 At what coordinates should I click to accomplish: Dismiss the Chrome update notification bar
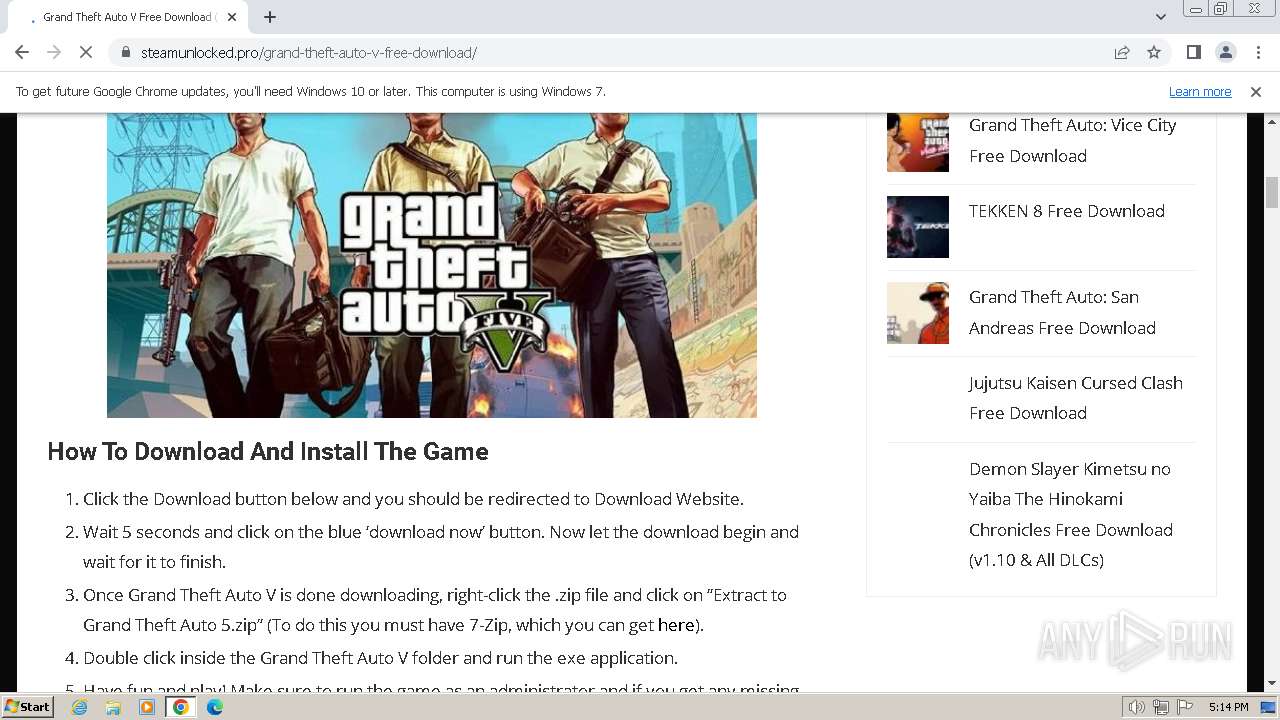point(1256,91)
